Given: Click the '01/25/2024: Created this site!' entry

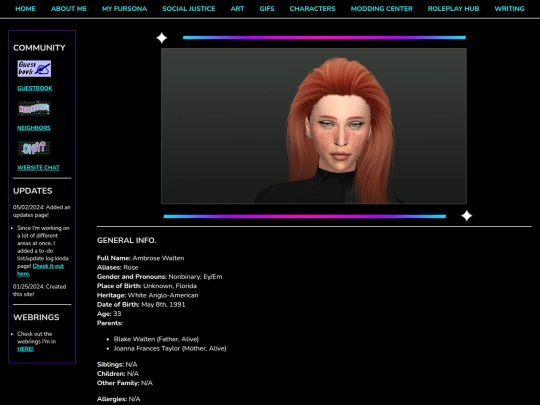Looking at the screenshot, I should click(x=39, y=290).
